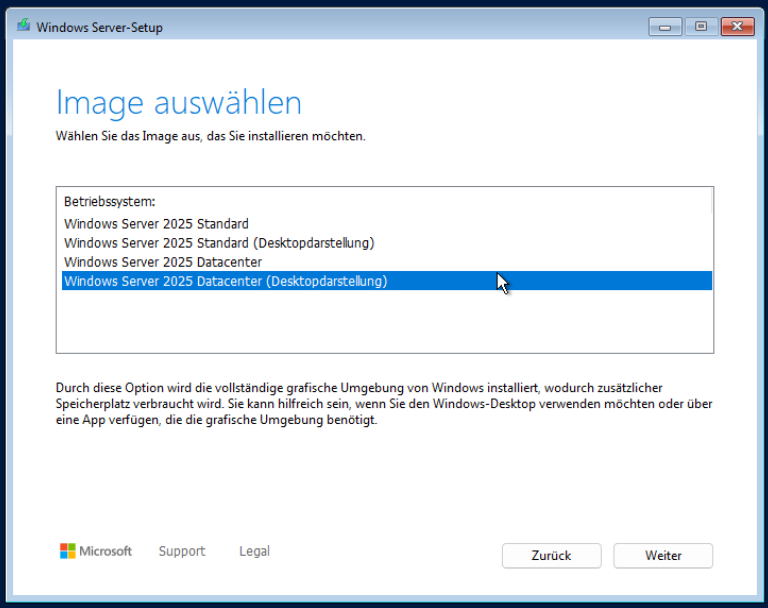Choose Windows Server 2025 Standard (Desktopdarstellung)
The image size is (768, 608).
click(387, 243)
